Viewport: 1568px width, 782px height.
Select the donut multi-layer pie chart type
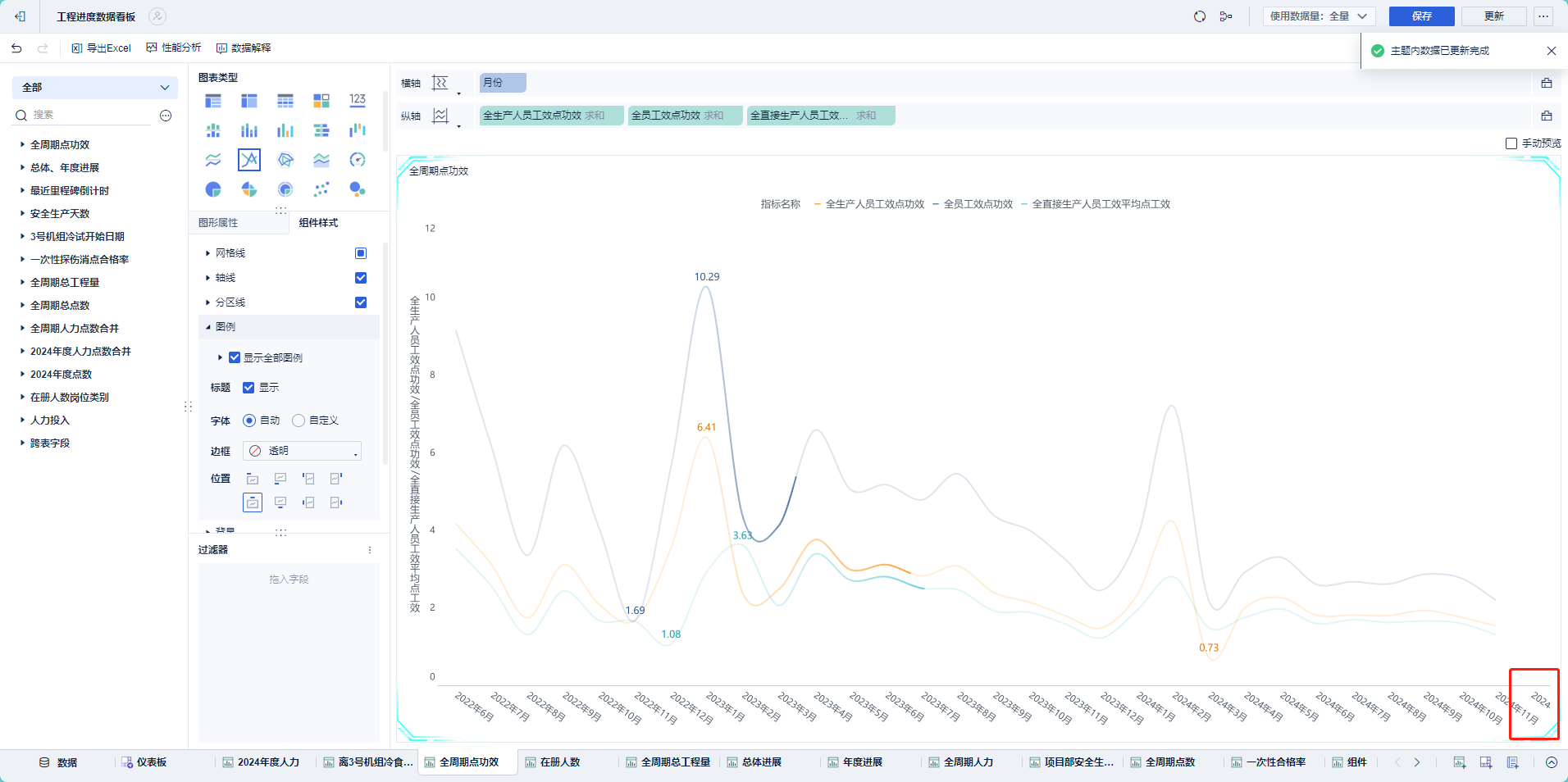[x=285, y=189]
